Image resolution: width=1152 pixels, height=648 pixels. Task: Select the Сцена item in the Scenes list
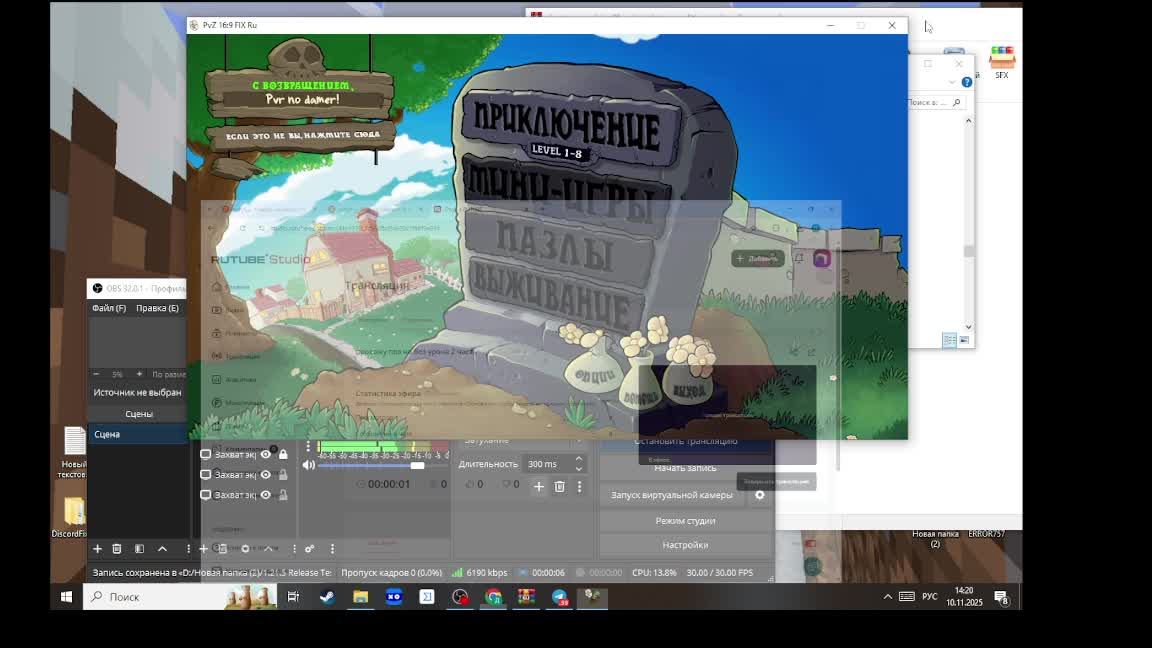click(138, 434)
